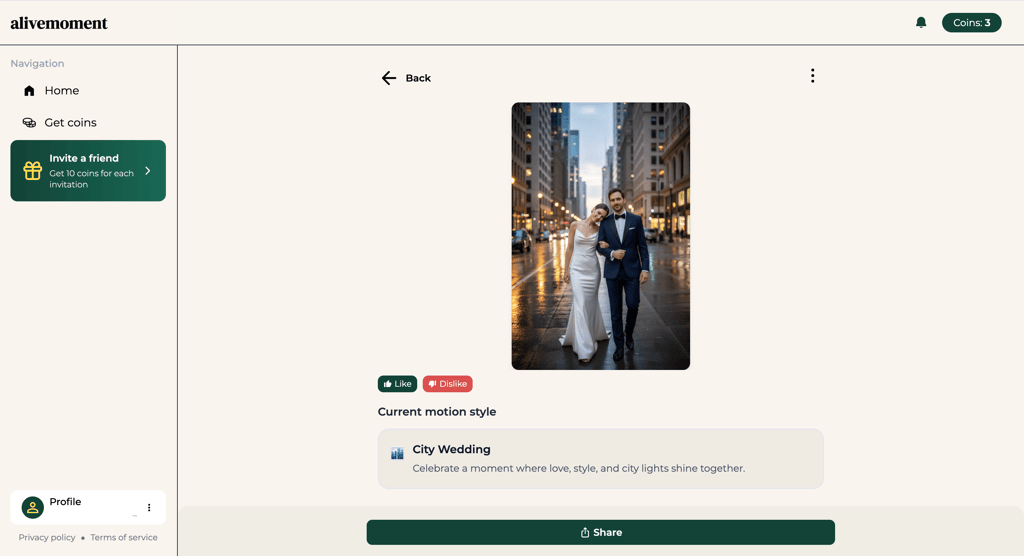
Task: Click the Navigation section label
Action: 37,63
